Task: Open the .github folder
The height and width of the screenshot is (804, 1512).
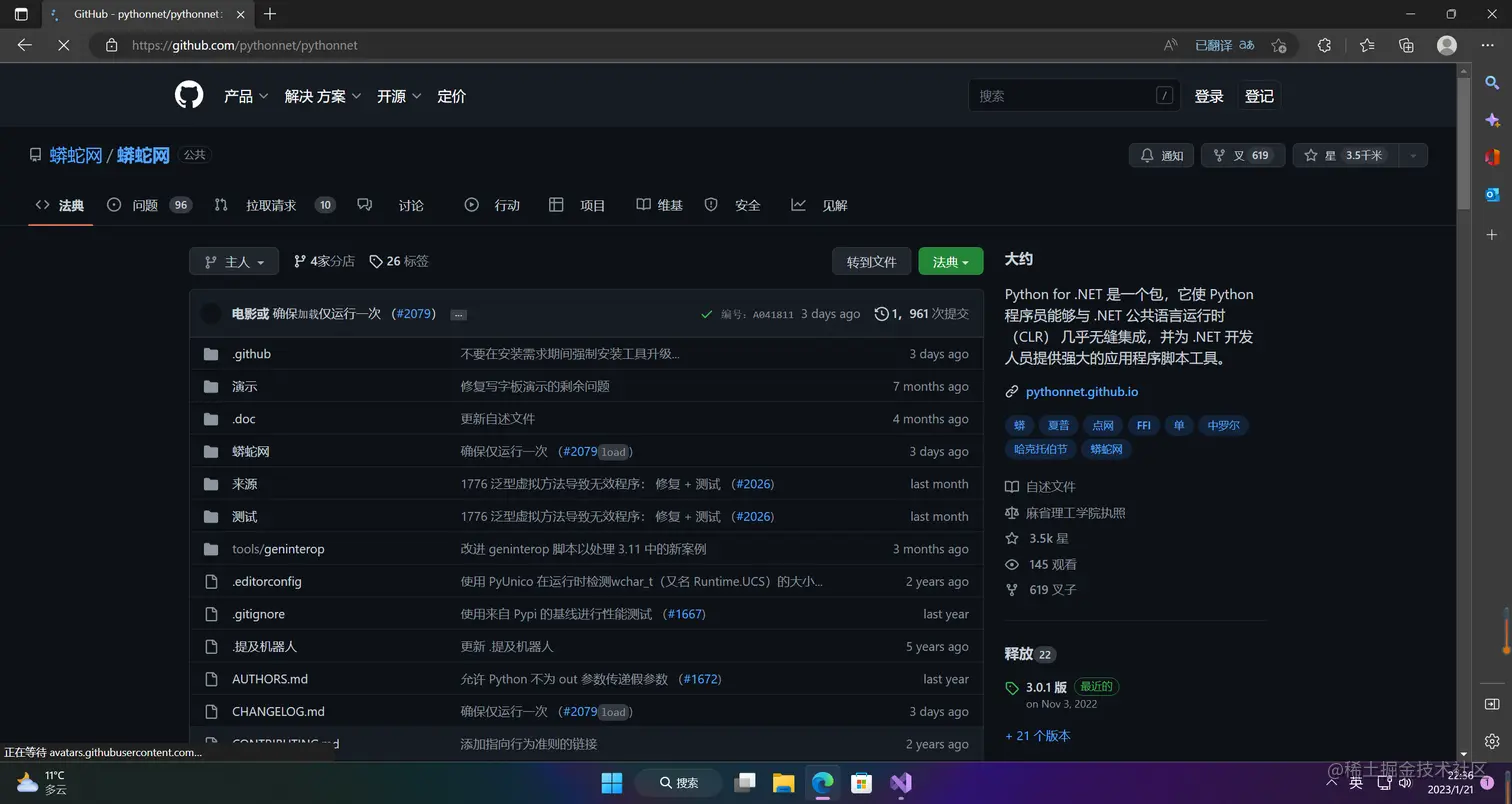Action: pyautogui.click(x=251, y=354)
